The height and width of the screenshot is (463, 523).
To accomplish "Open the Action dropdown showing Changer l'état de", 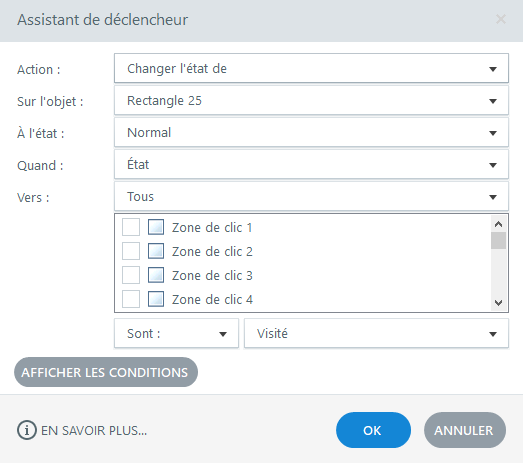I will (x=311, y=68).
